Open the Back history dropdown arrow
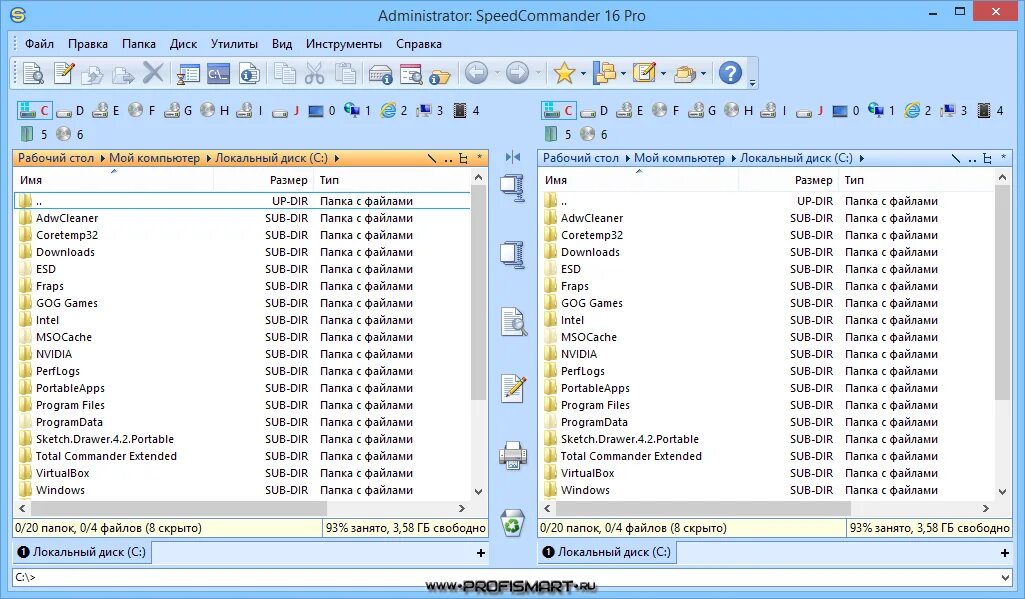The height and width of the screenshot is (599, 1025). [x=497, y=73]
